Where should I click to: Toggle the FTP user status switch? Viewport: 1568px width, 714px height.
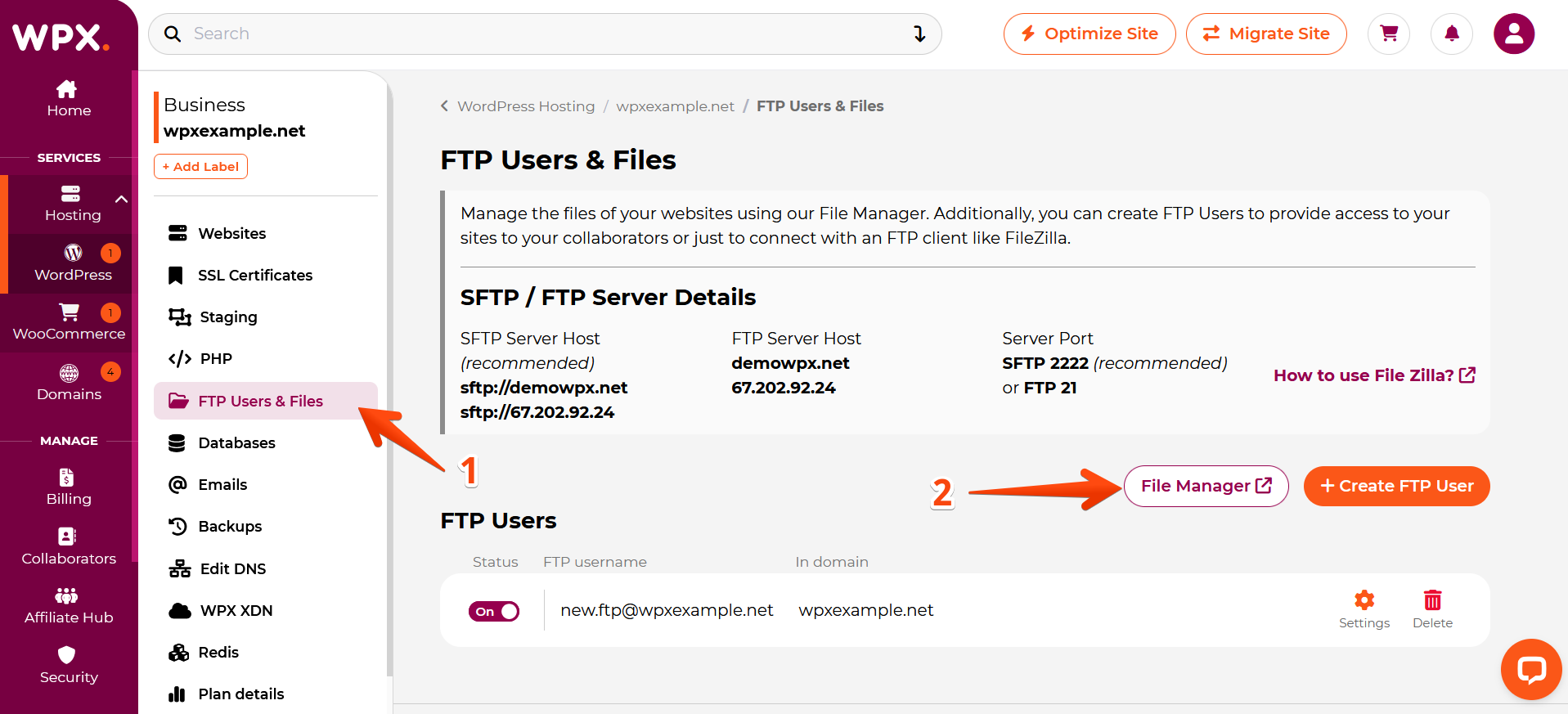[494, 612]
